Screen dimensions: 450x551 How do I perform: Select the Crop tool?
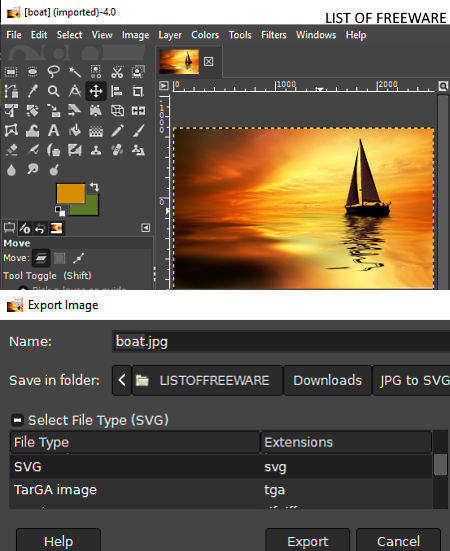pos(138,92)
